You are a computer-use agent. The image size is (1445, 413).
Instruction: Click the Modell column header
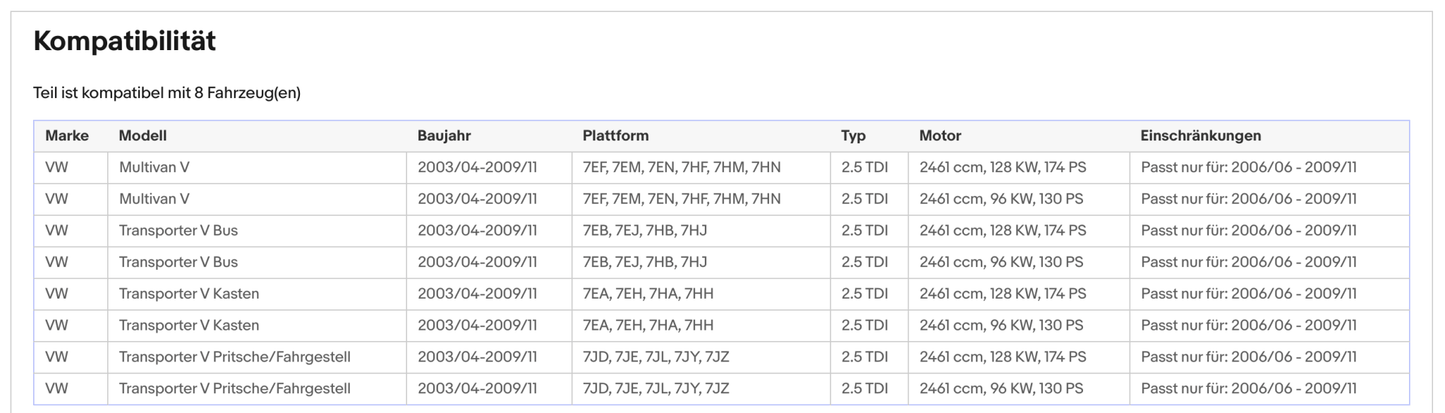pos(143,136)
